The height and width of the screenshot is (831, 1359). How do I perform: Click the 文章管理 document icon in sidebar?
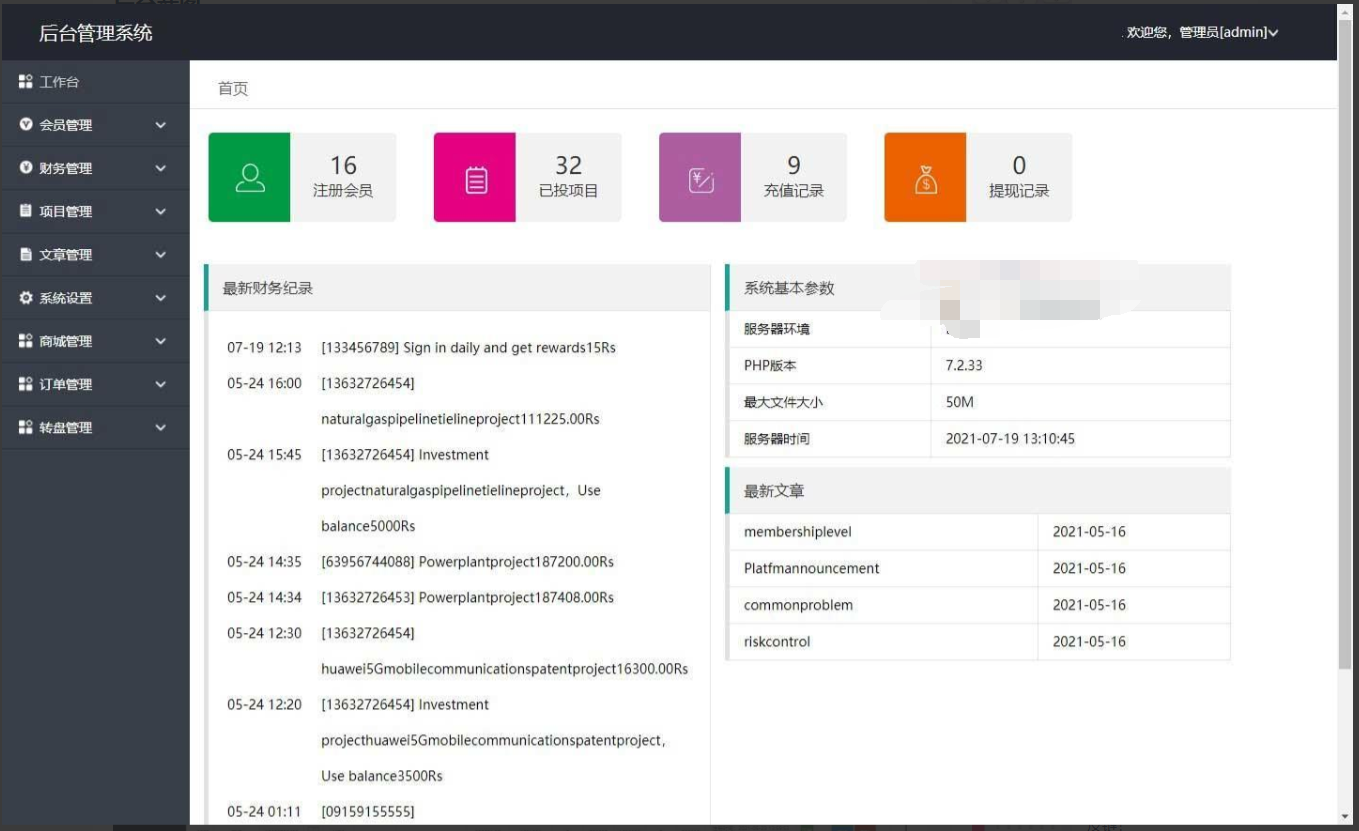[26, 254]
